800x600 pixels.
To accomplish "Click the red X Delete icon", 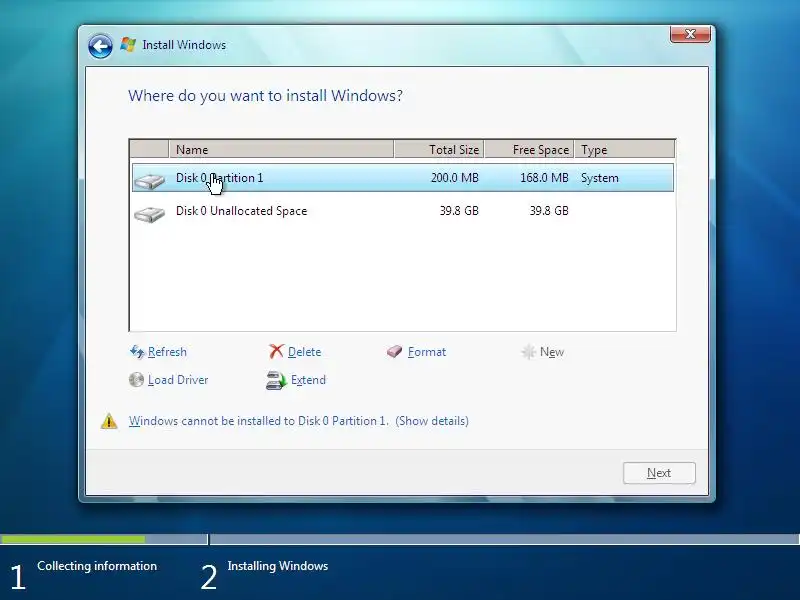I will (276, 351).
